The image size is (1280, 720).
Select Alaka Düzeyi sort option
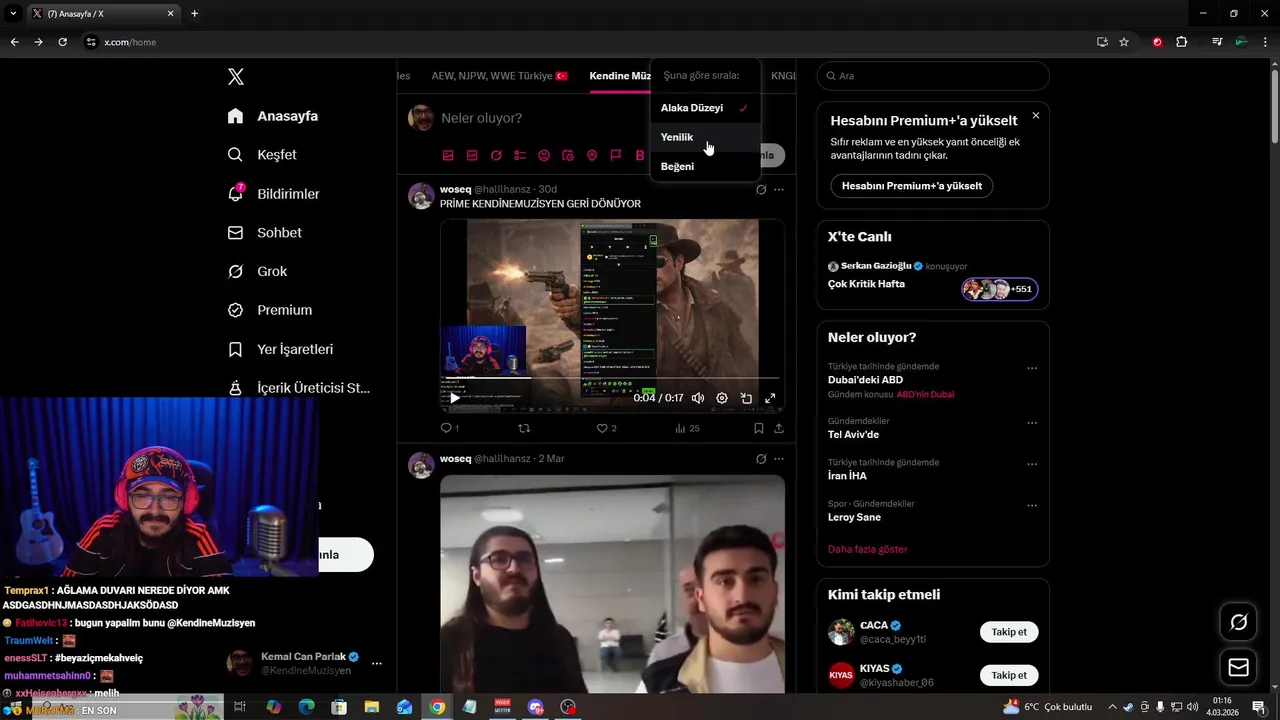tap(705, 108)
